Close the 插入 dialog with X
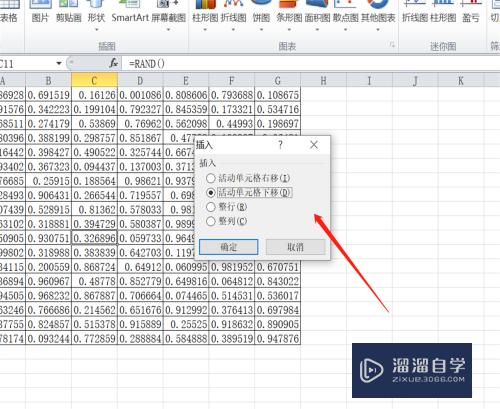This screenshot has width=500, height=409. click(314, 145)
